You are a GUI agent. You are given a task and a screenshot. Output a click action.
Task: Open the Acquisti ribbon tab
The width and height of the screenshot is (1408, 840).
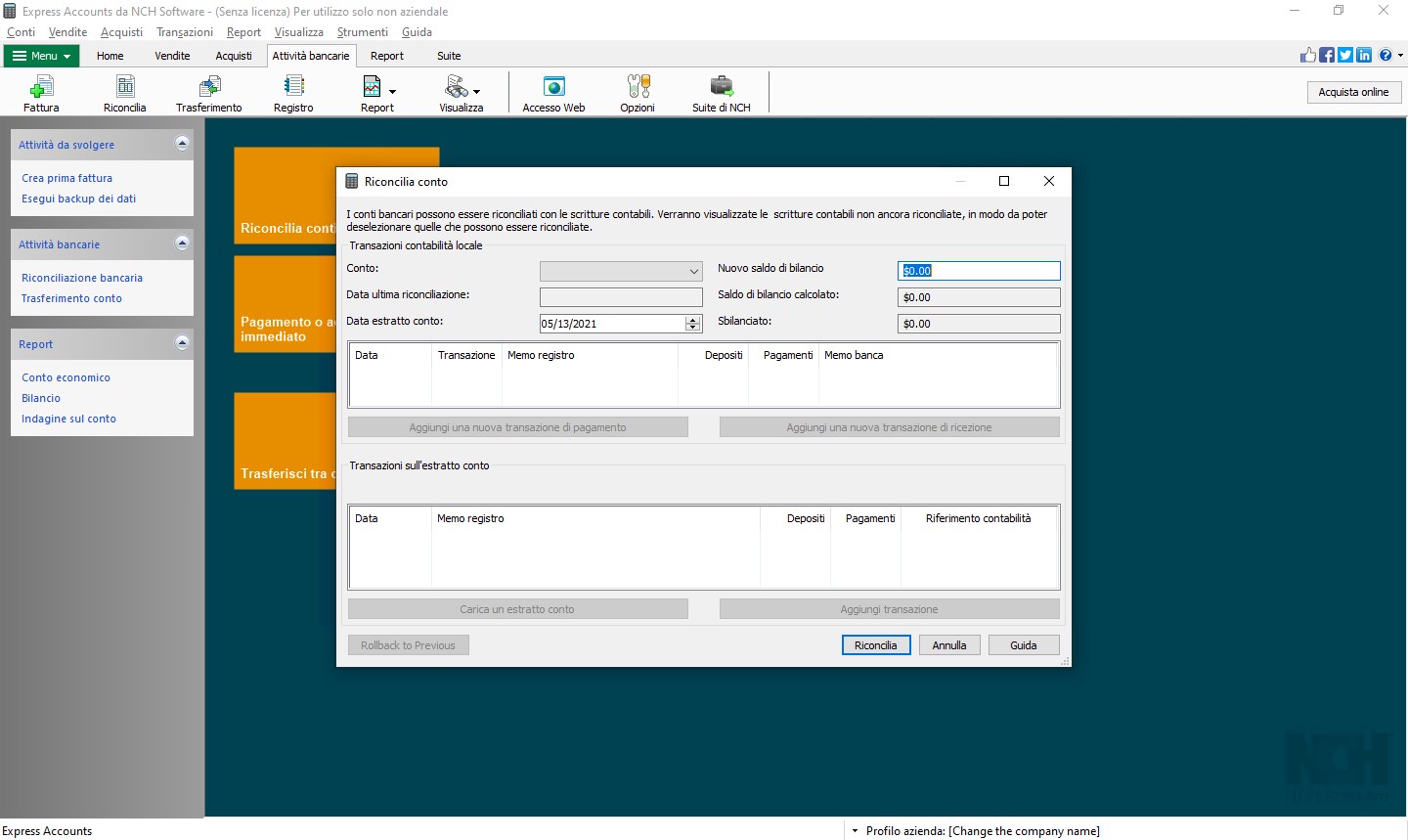point(234,56)
